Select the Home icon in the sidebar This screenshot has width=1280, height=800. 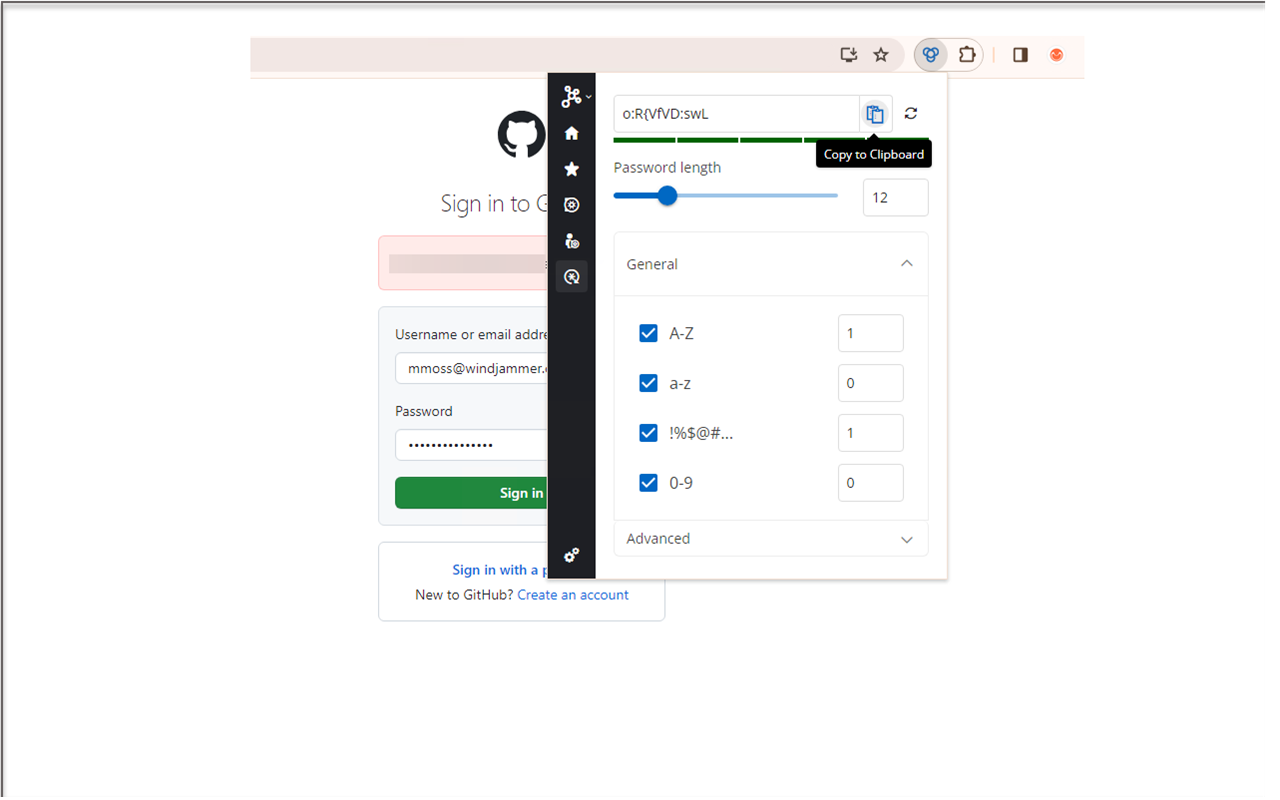571,133
